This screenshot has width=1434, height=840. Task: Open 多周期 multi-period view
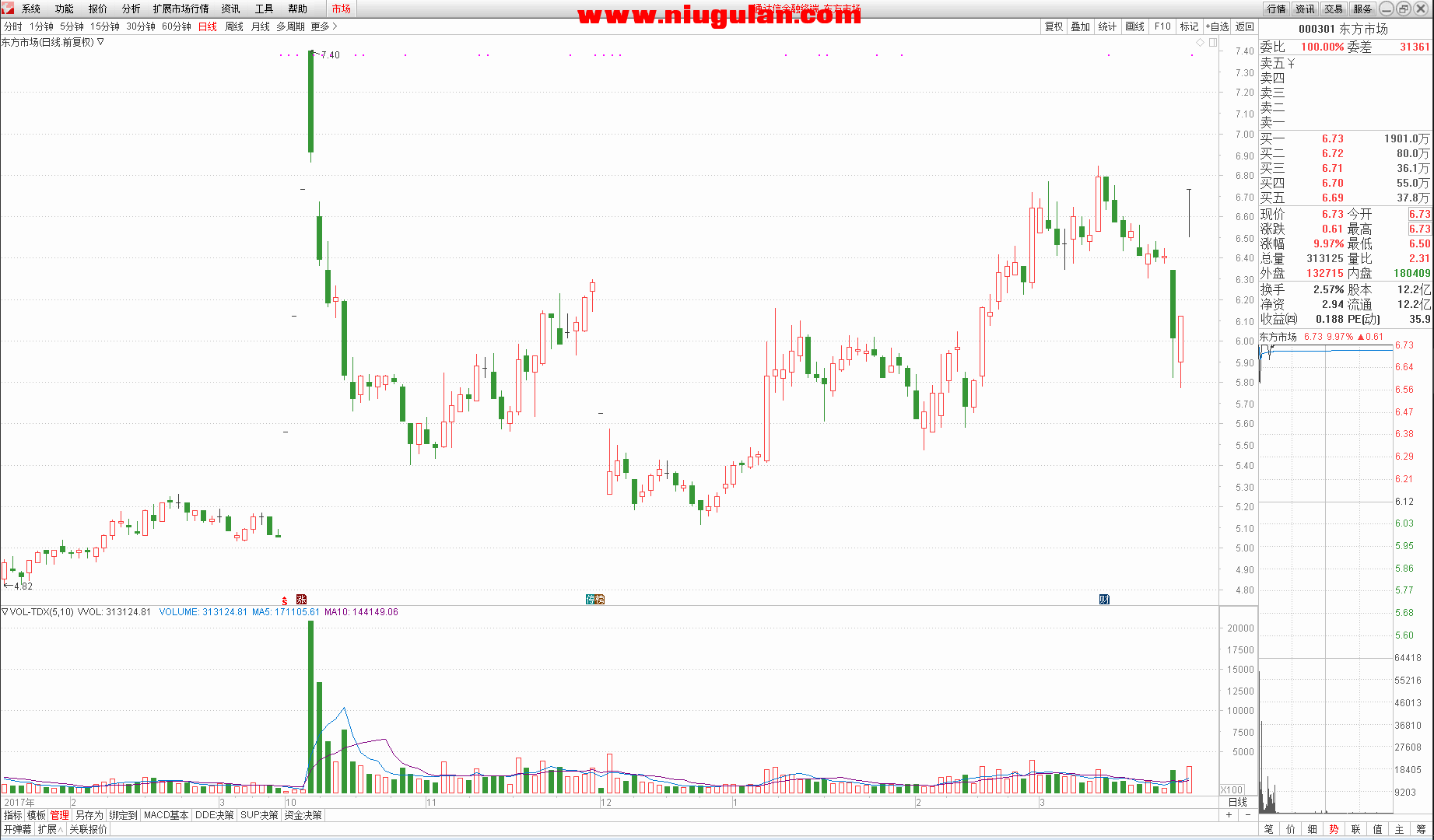291,26
